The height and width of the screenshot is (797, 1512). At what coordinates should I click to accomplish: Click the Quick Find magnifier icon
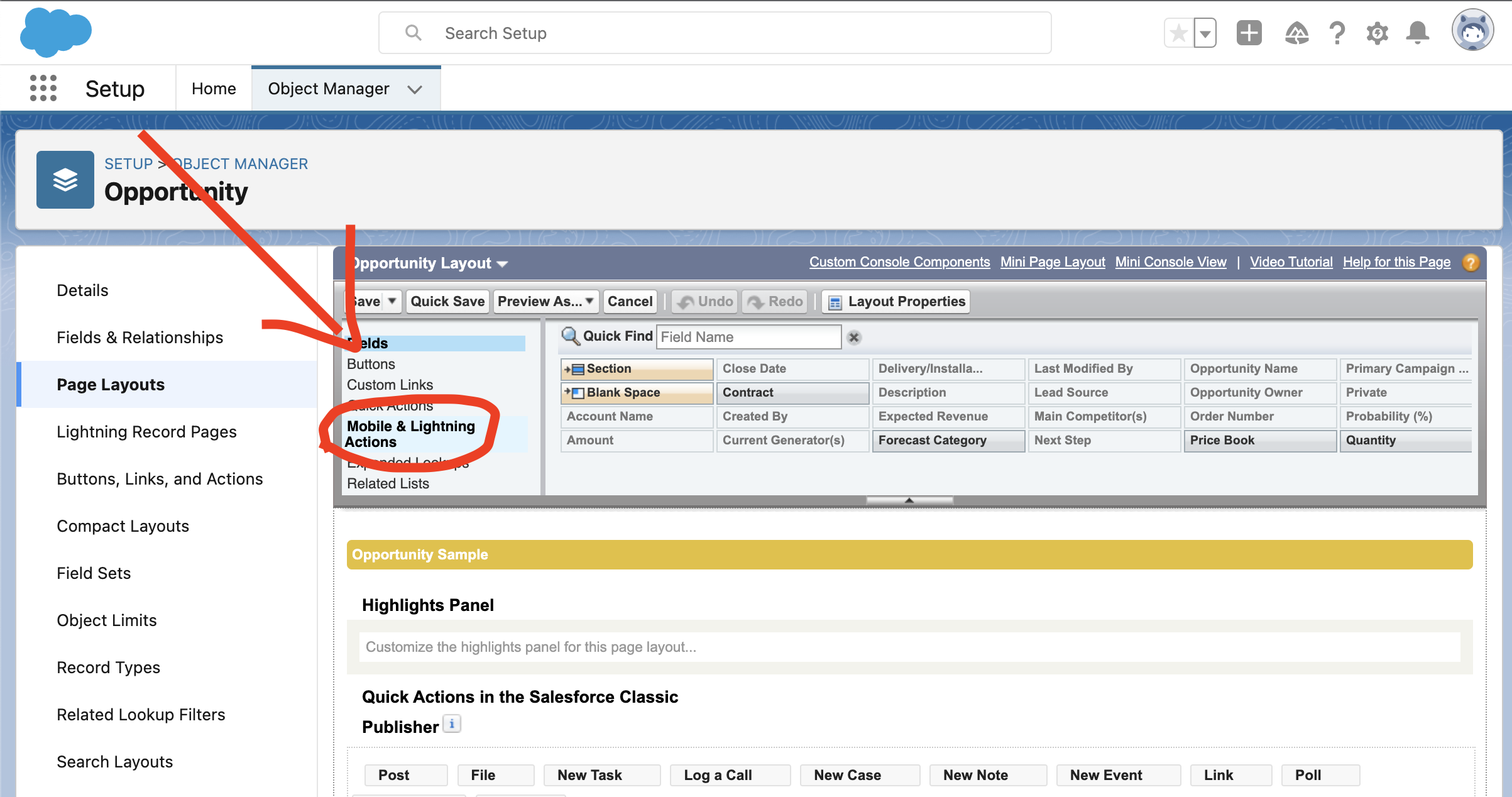(570, 336)
